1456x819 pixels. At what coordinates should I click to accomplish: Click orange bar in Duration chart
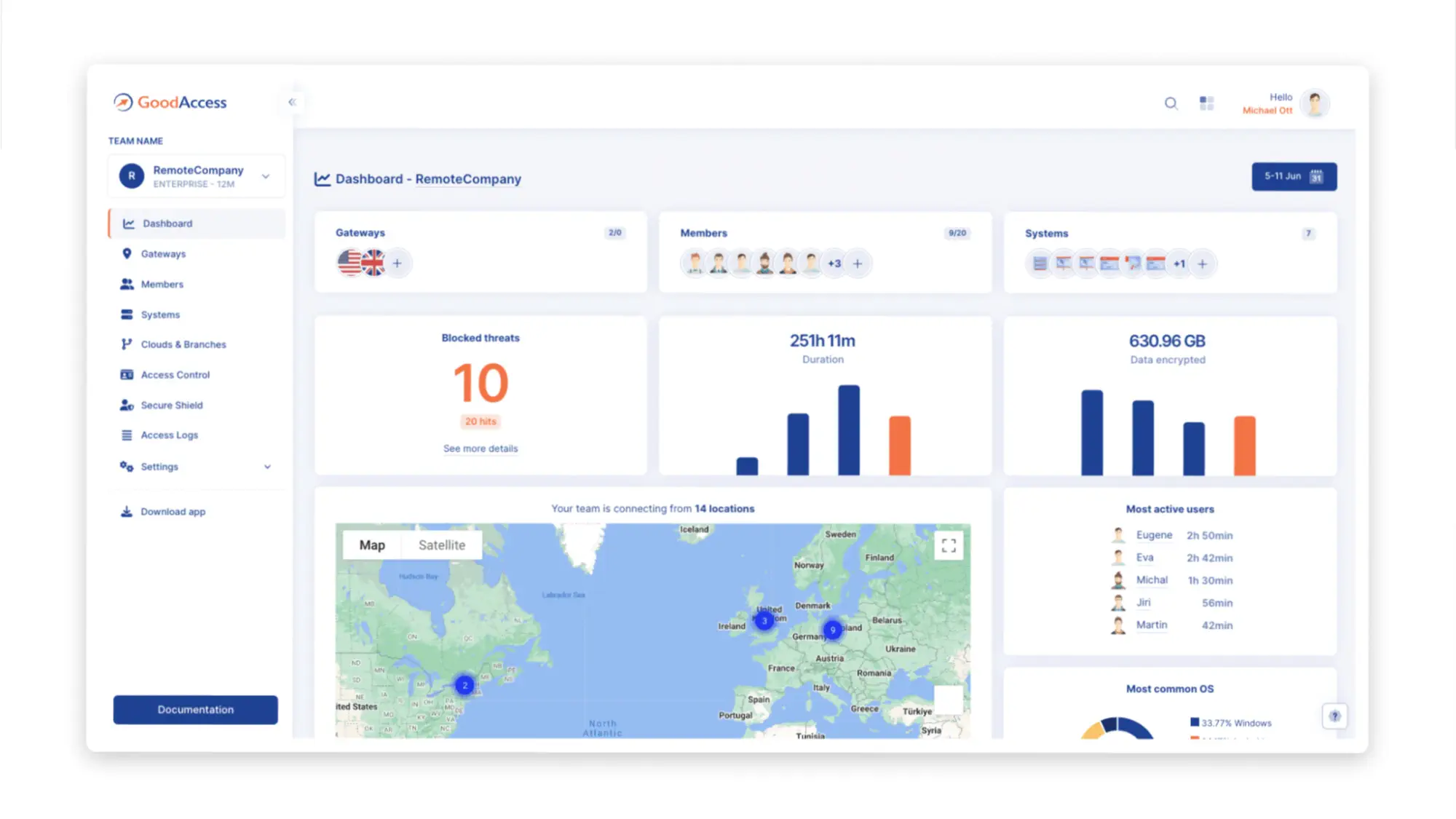[x=900, y=446]
